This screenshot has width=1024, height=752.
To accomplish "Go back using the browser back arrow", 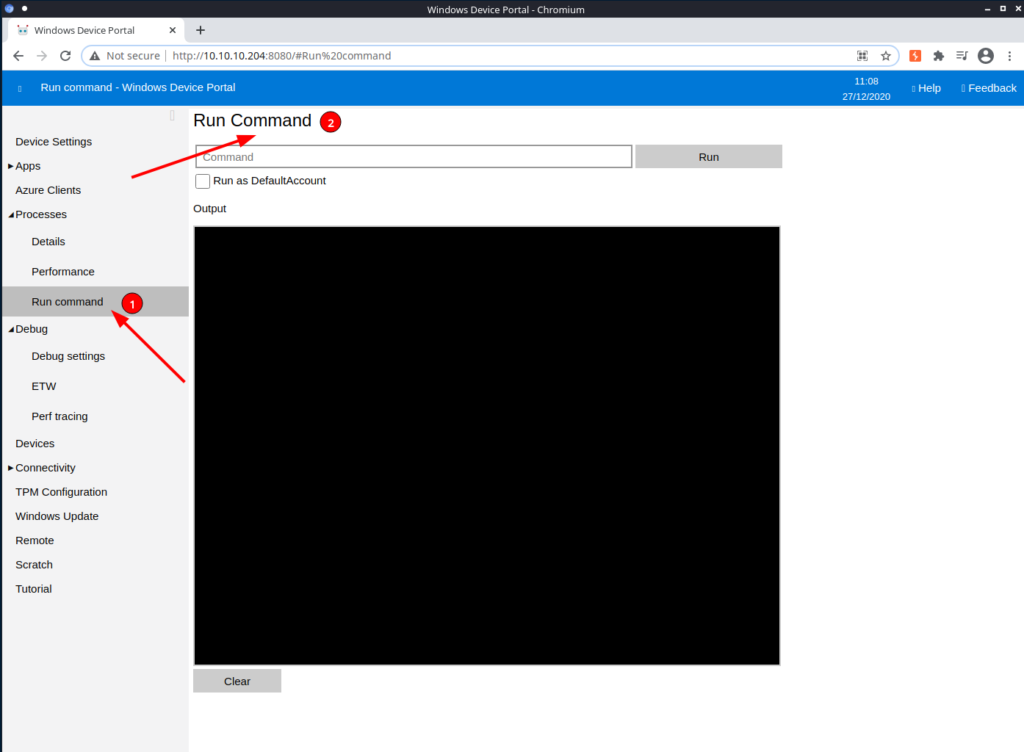I will (x=18, y=56).
